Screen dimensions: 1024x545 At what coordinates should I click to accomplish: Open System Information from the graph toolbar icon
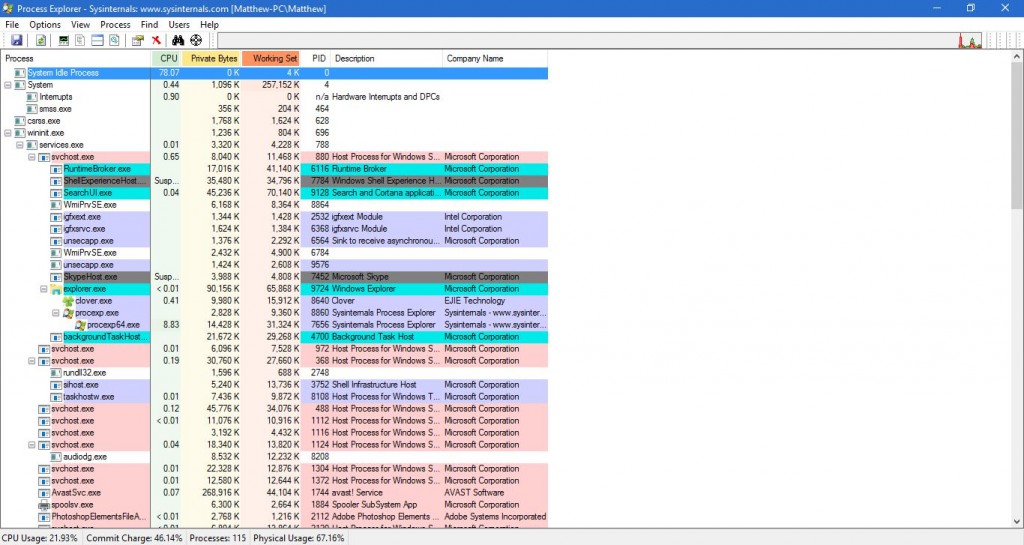click(63, 40)
